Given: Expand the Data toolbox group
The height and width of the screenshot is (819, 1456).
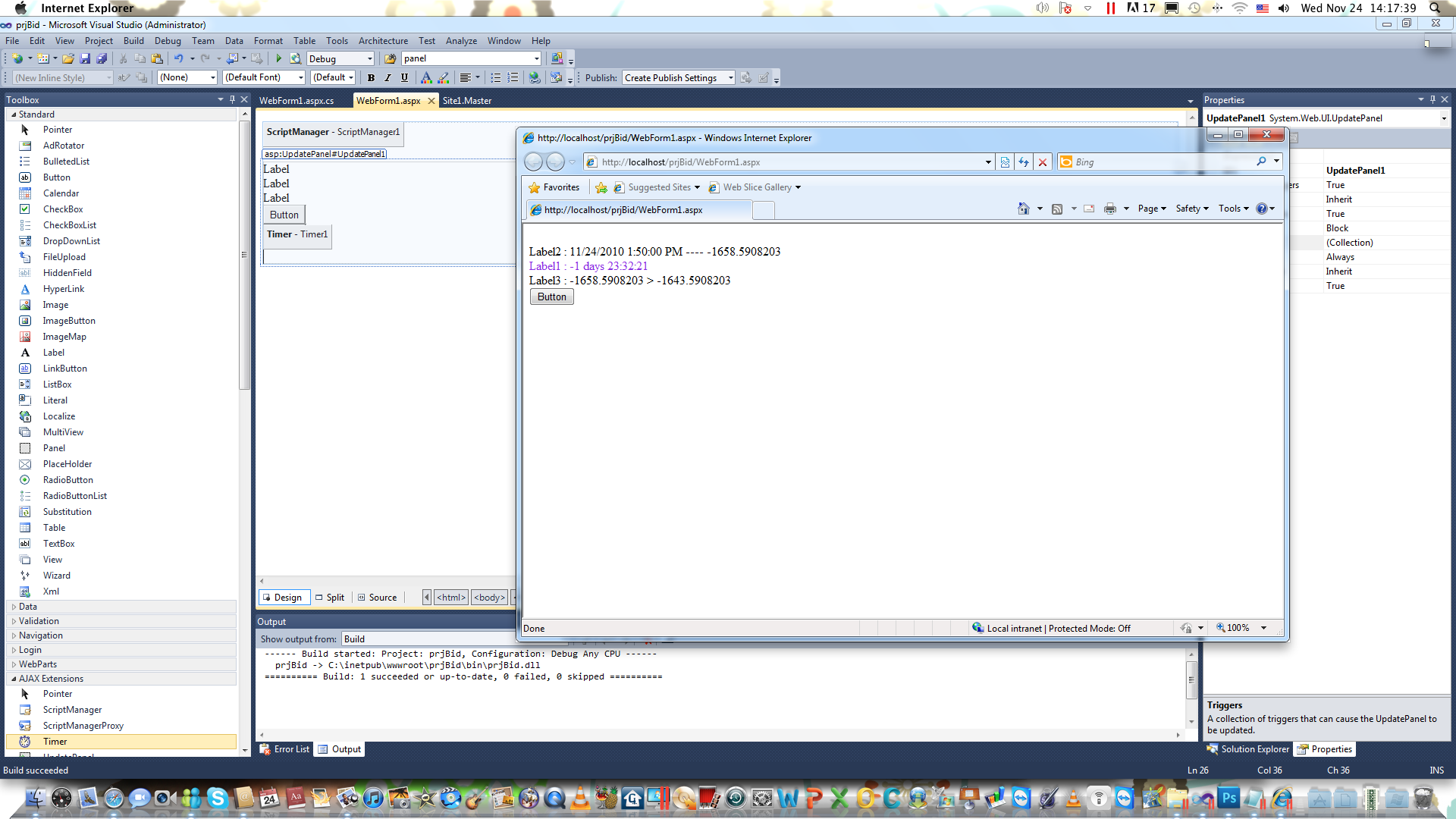Looking at the screenshot, I should [27, 607].
